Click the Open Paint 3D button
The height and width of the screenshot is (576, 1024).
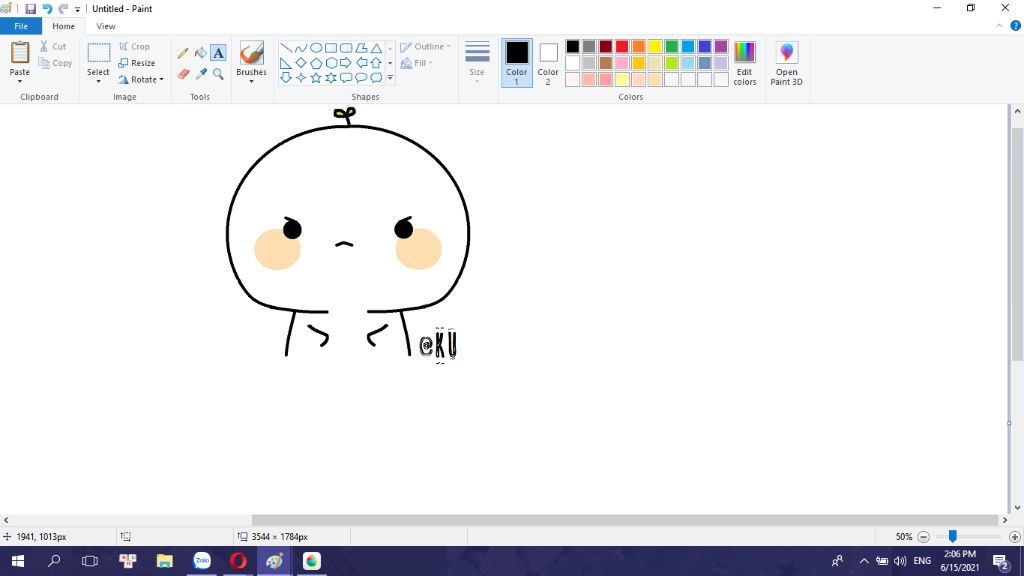pos(786,63)
